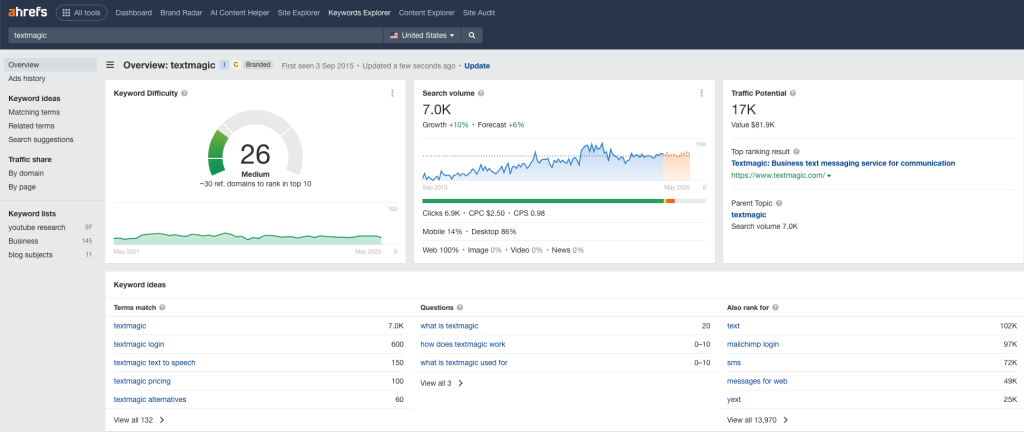Click the search volume trend chart

pyautogui.click(x=556, y=162)
